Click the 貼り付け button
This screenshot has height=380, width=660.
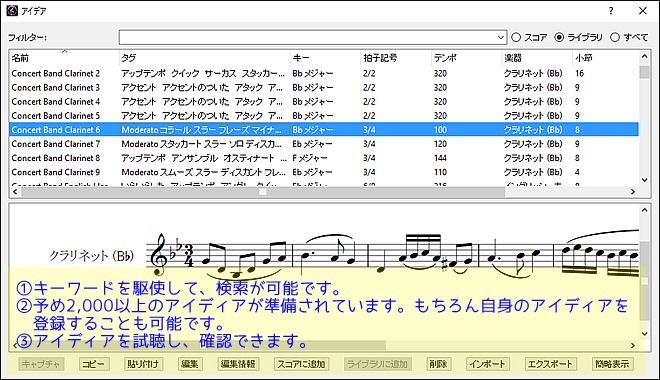pyautogui.click(x=144, y=364)
